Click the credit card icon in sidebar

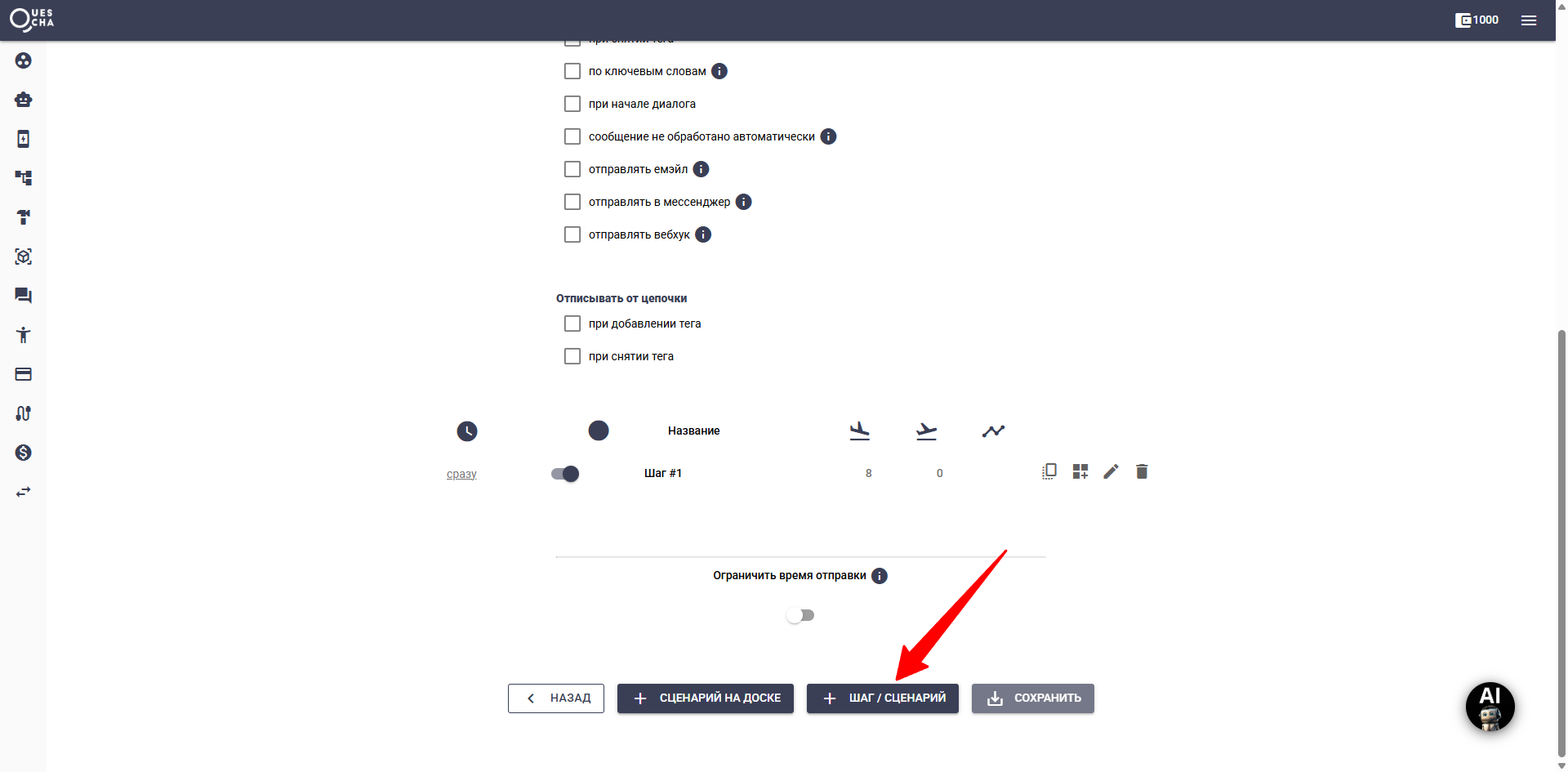23,374
